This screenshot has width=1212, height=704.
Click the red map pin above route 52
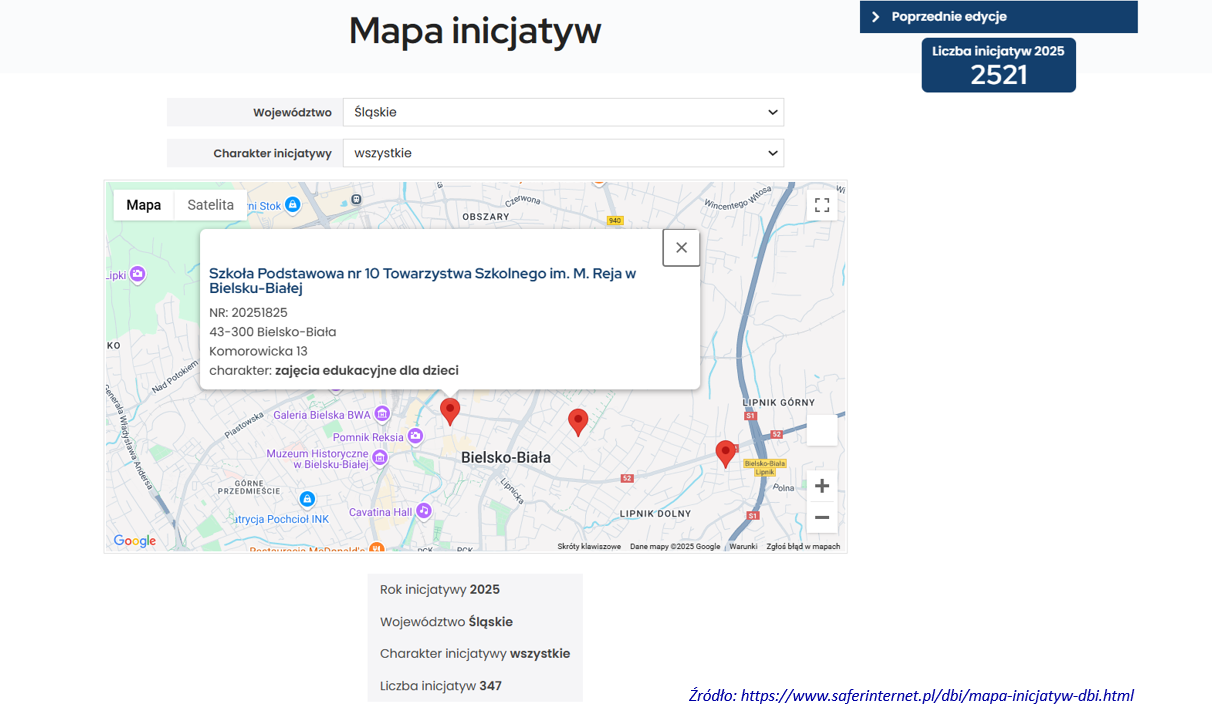pyautogui.click(x=578, y=422)
